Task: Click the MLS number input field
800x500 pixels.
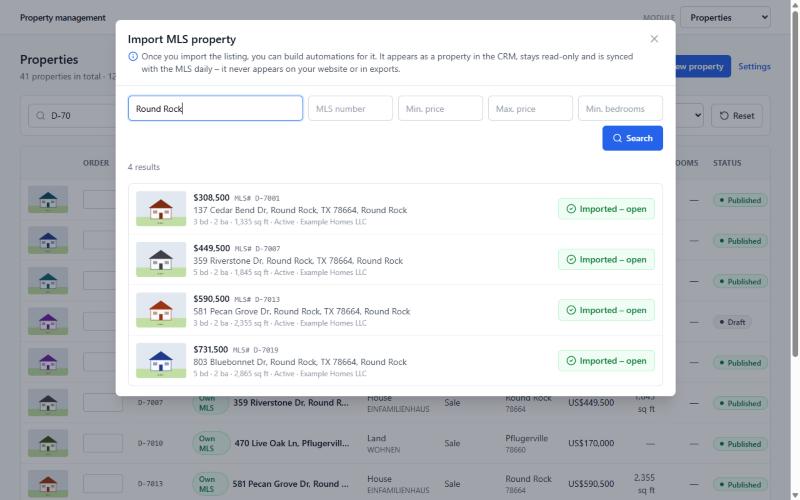Action: [x=351, y=109]
